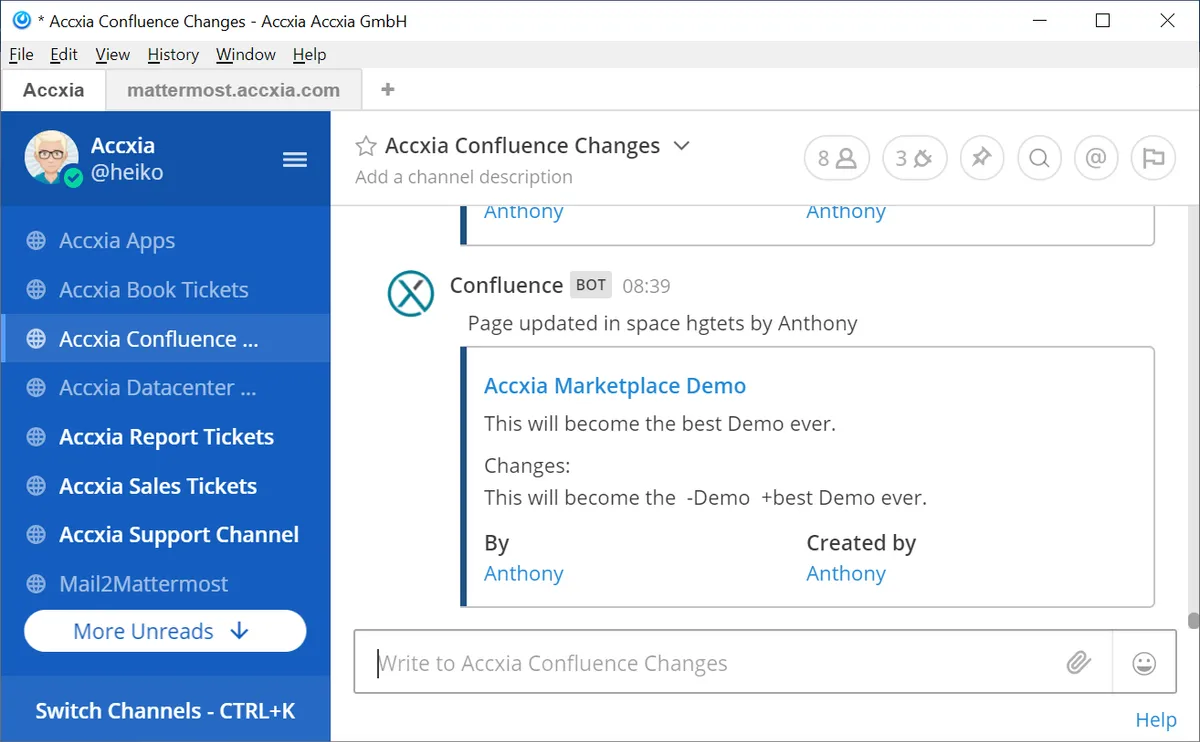This screenshot has width=1200, height=742.
Task: Open the Help menu in menu bar
Action: click(x=310, y=54)
